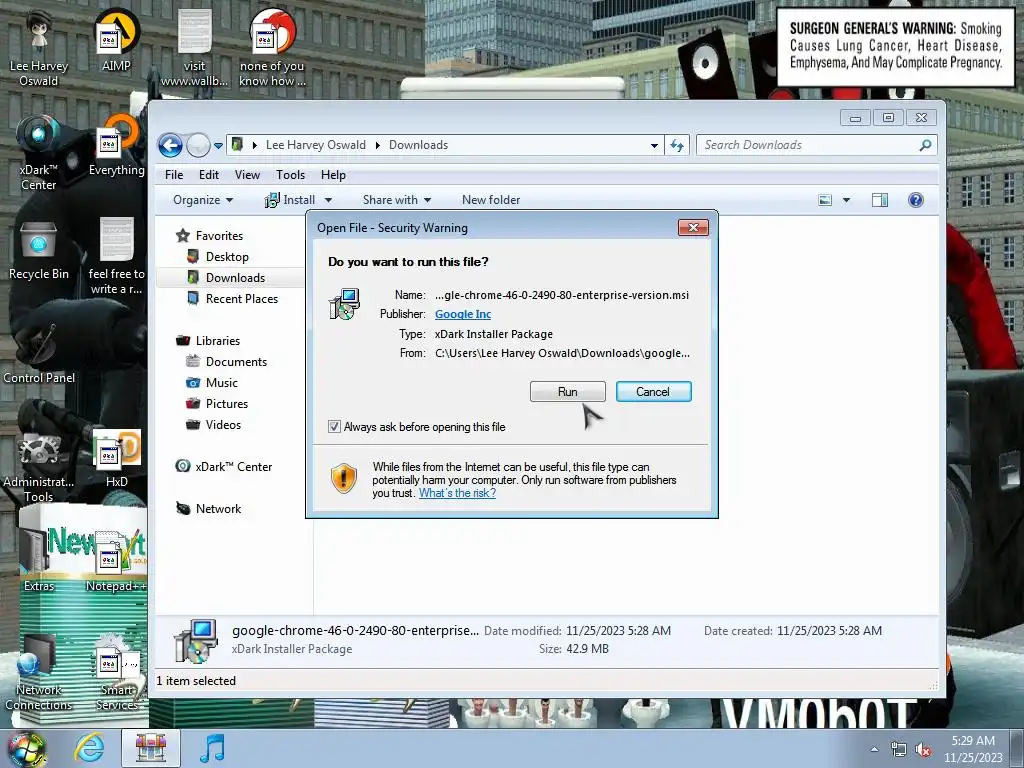This screenshot has width=1024, height=768.
Task: Click the Forward navigation button
Action: coord(198,145)
